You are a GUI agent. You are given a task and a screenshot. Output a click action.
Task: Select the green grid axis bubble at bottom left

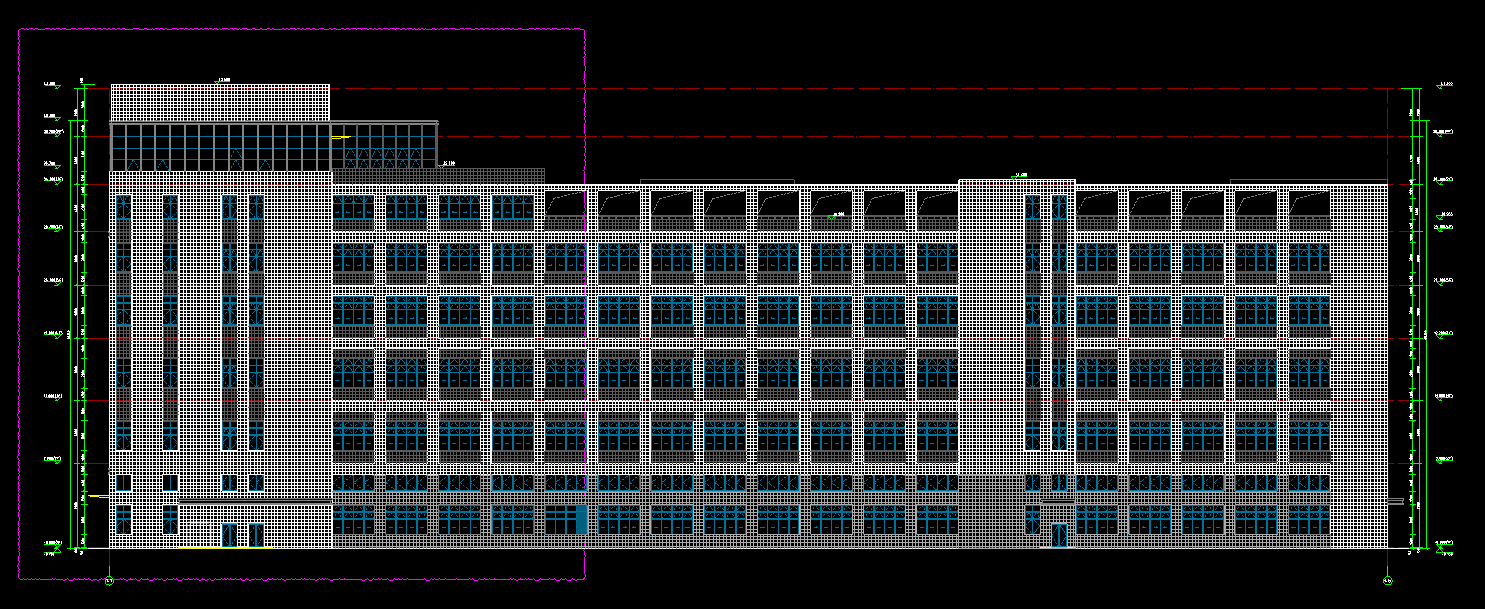pos(109,580)
